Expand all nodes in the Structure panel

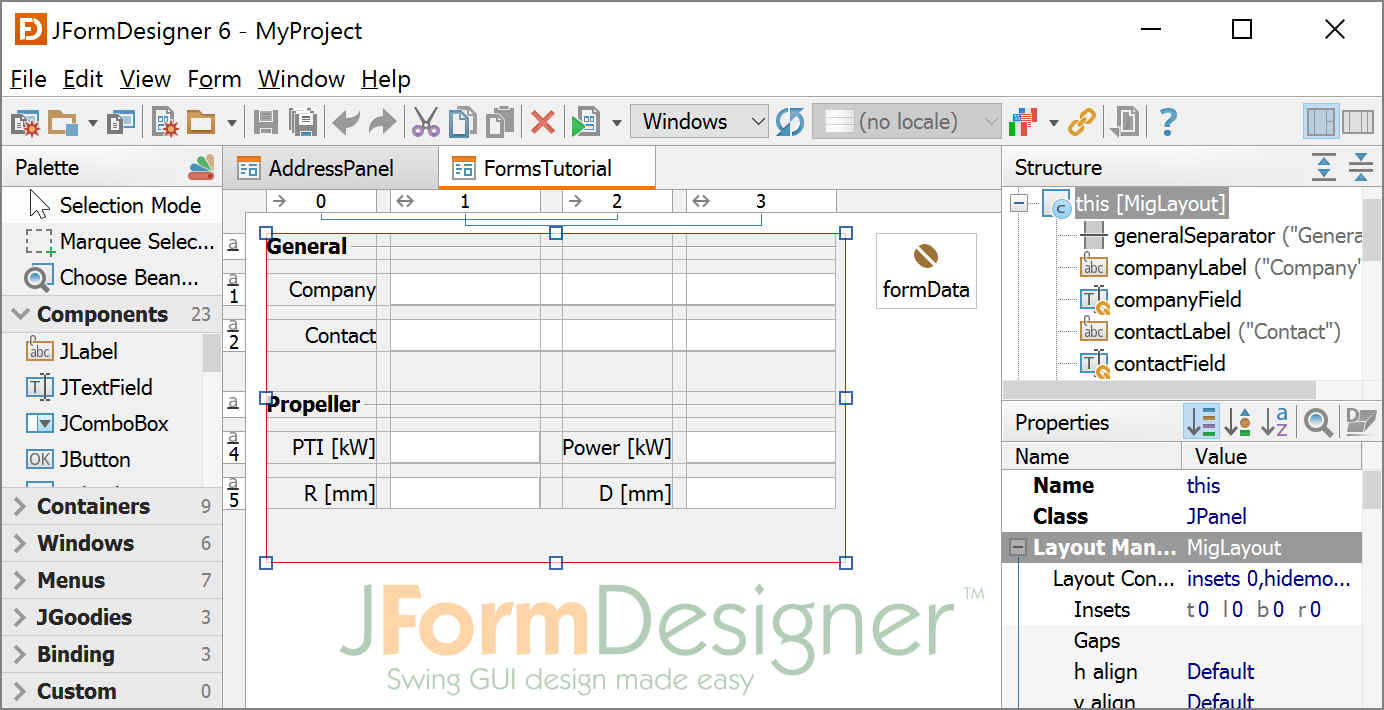coord(1324,167)
